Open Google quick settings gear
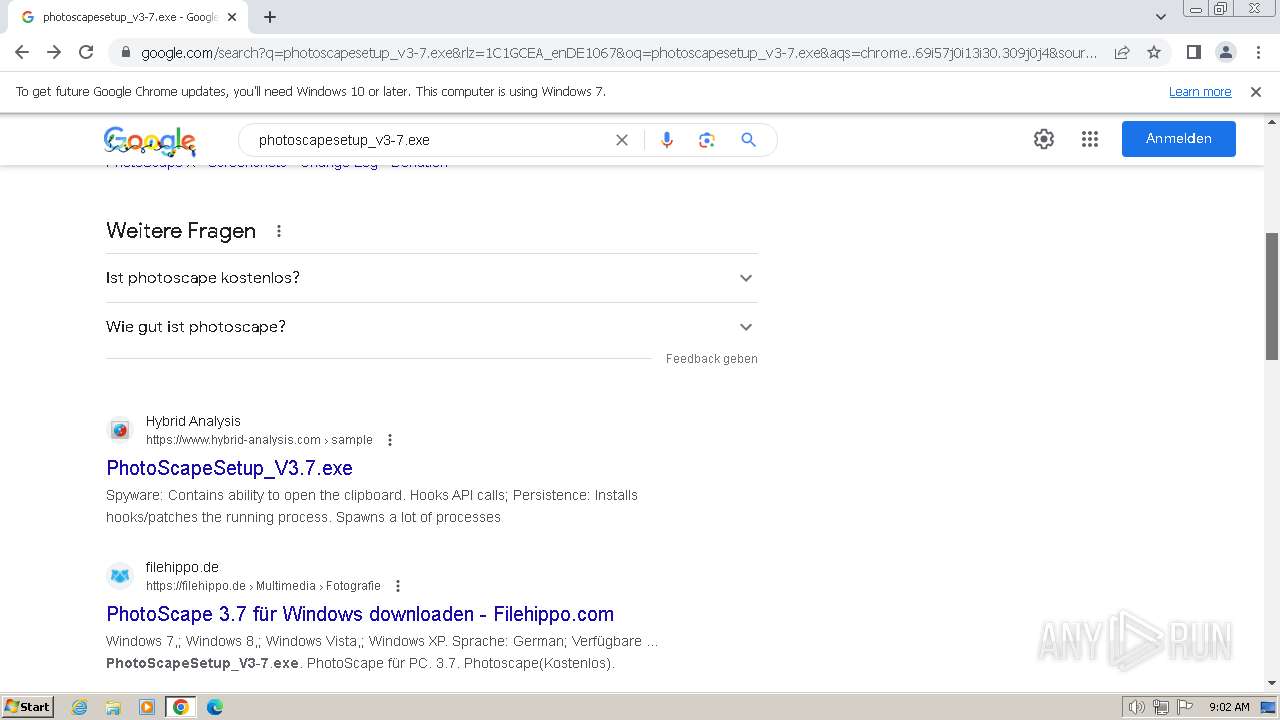 tap(1044, 139)
